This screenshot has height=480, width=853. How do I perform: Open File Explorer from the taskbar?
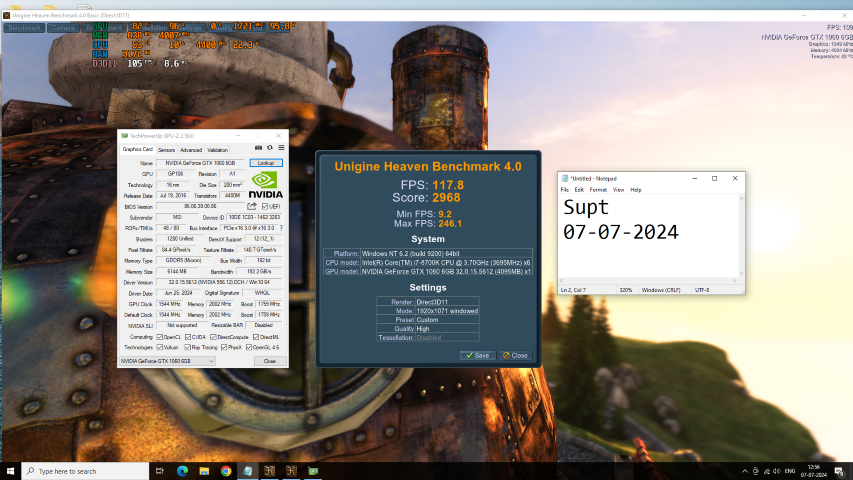click(204, 471)
